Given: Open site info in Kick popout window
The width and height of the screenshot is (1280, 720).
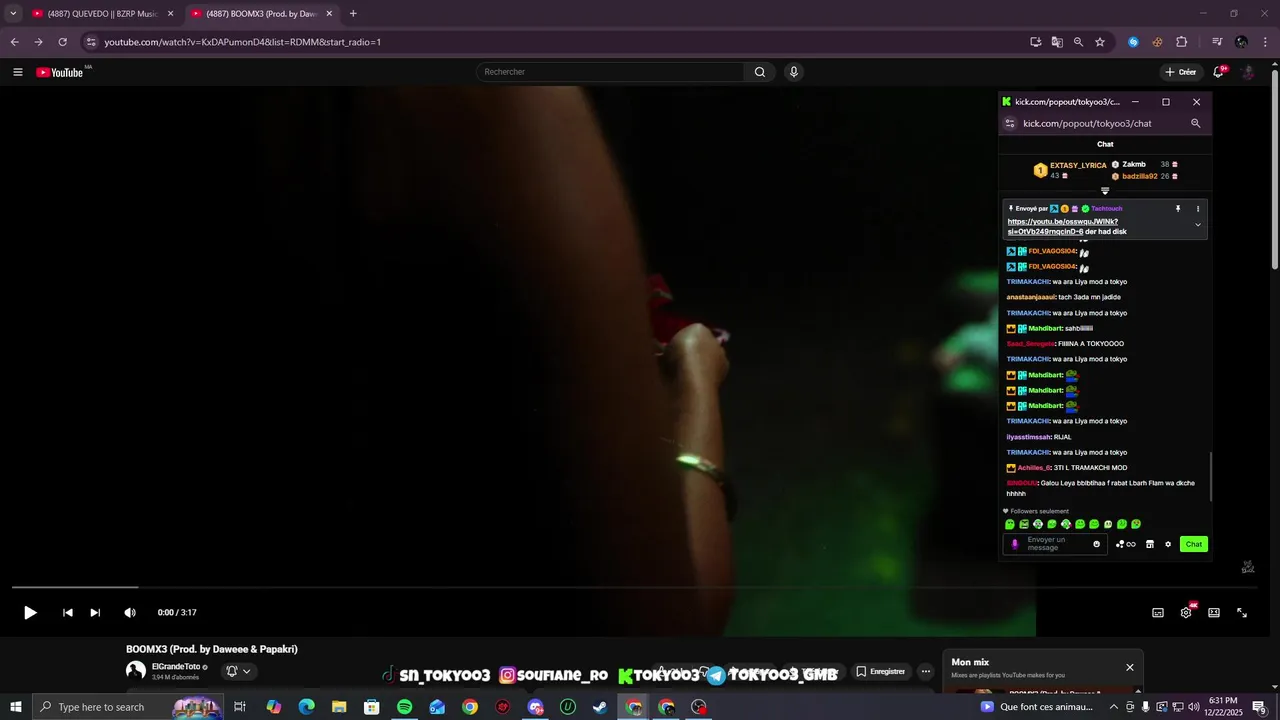Looking at the screenshot, I should [x=1010, y=123].
